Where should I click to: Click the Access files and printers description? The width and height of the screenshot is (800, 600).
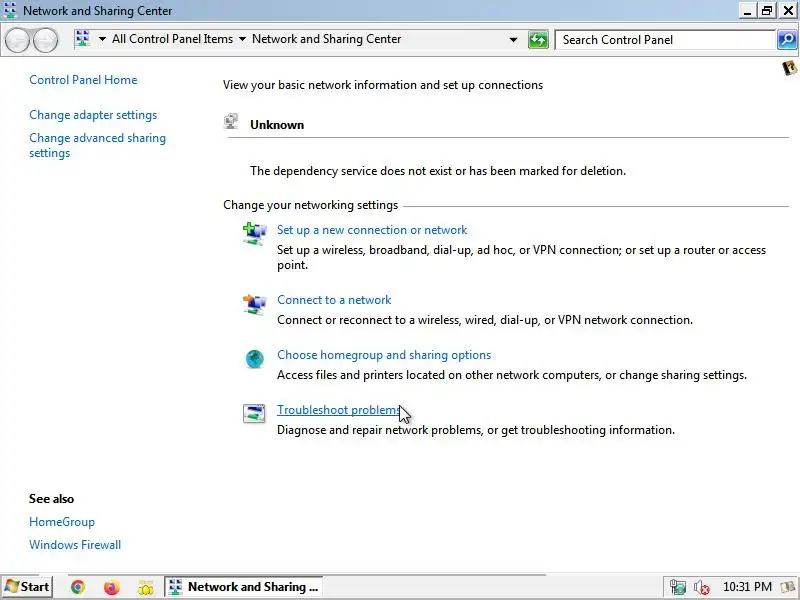(512, 375)
